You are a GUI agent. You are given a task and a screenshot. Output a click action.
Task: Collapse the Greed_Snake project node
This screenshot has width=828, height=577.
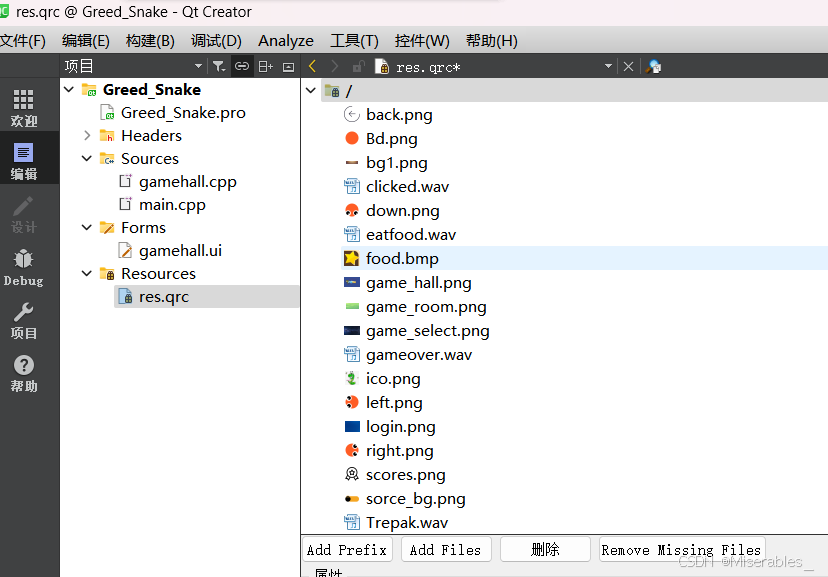coord(69,90)
